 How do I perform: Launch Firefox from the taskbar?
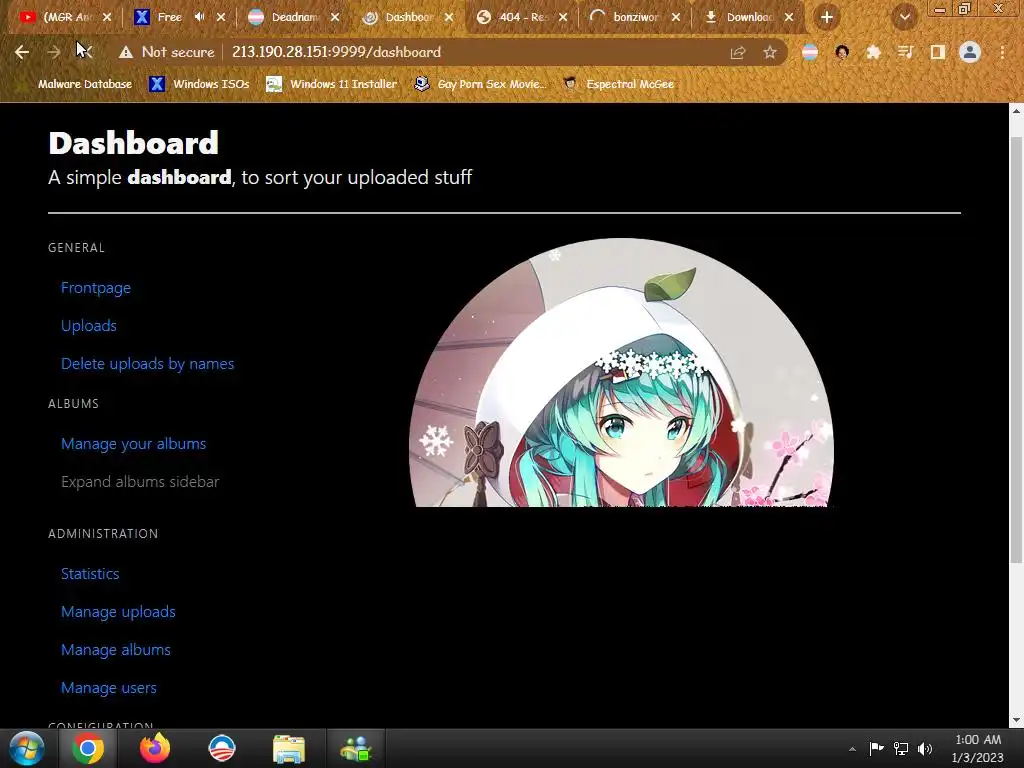click(155, 748)
